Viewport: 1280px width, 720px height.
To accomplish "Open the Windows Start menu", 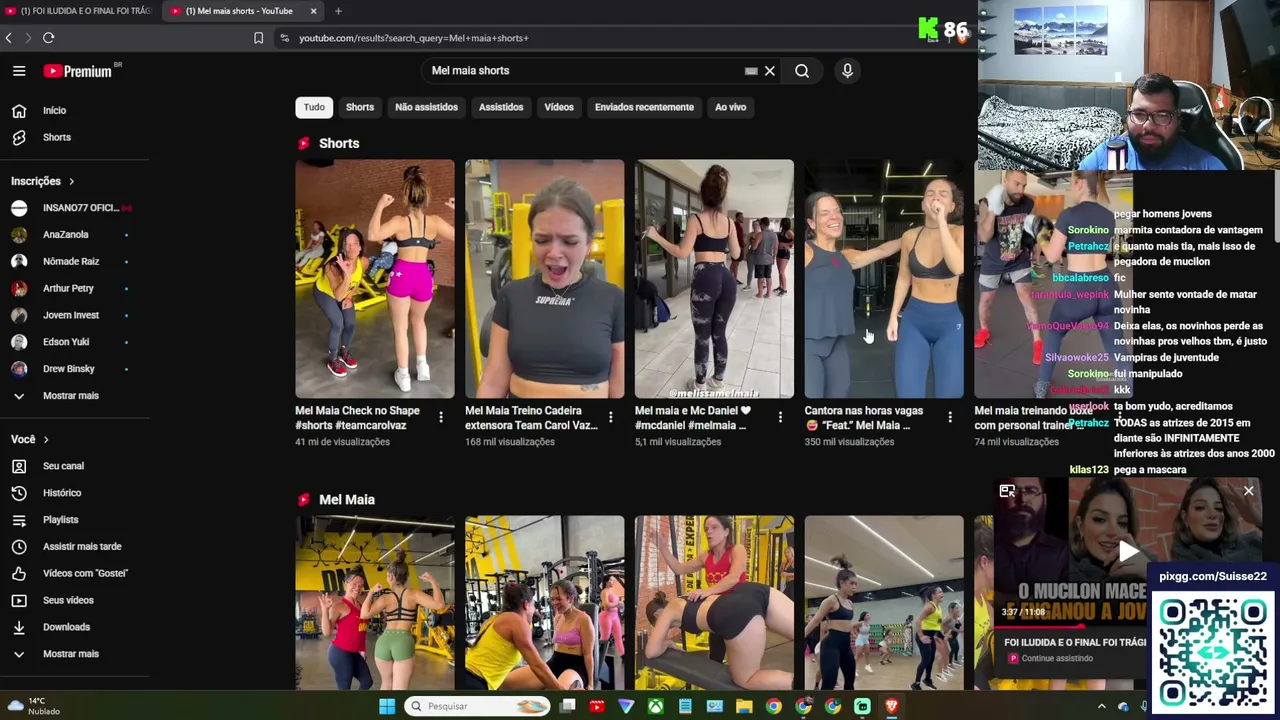I will pyautogui.click(x=387, y=707).
